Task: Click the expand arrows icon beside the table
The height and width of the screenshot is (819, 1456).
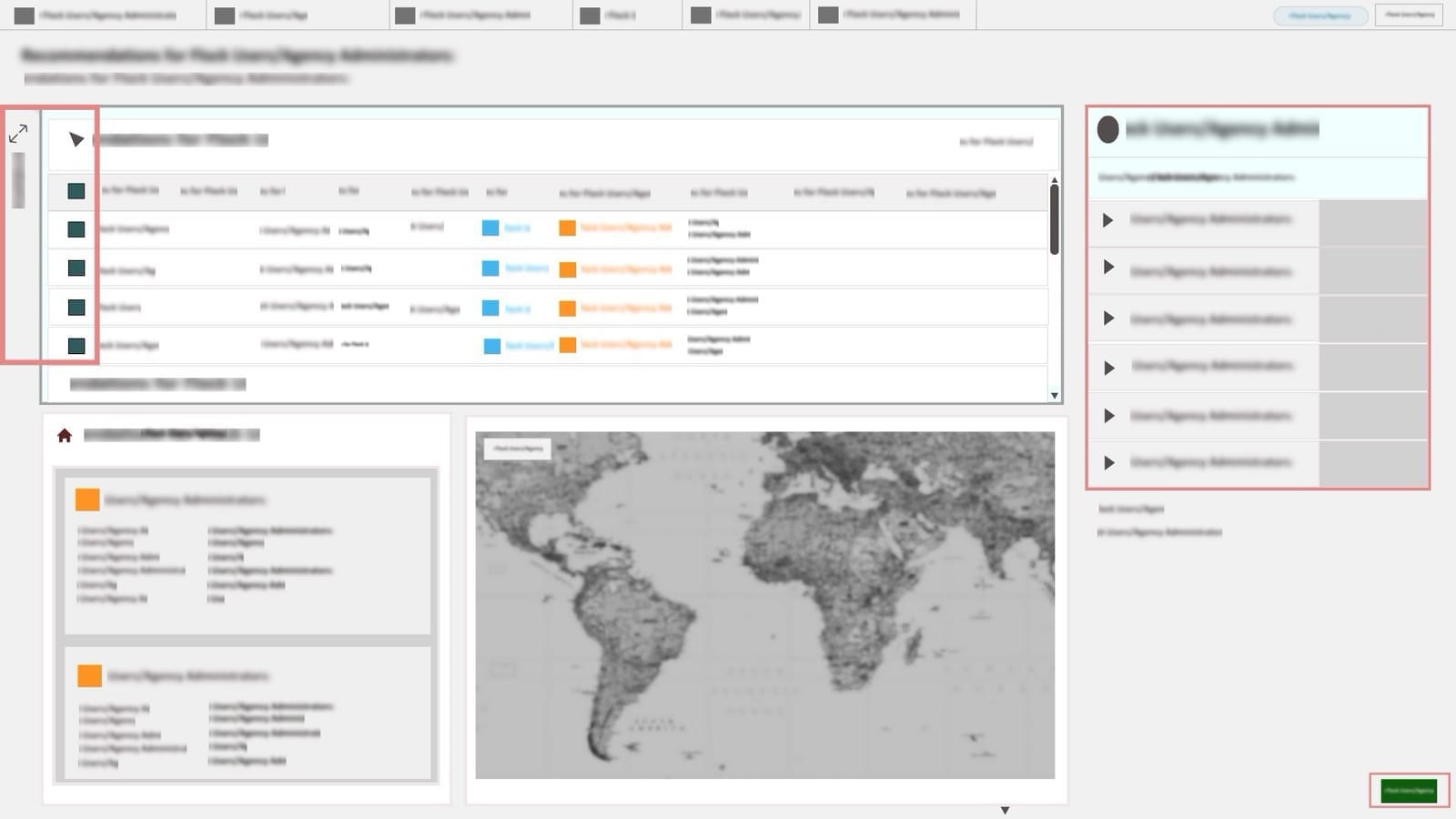Action: [x=18, y=135]
